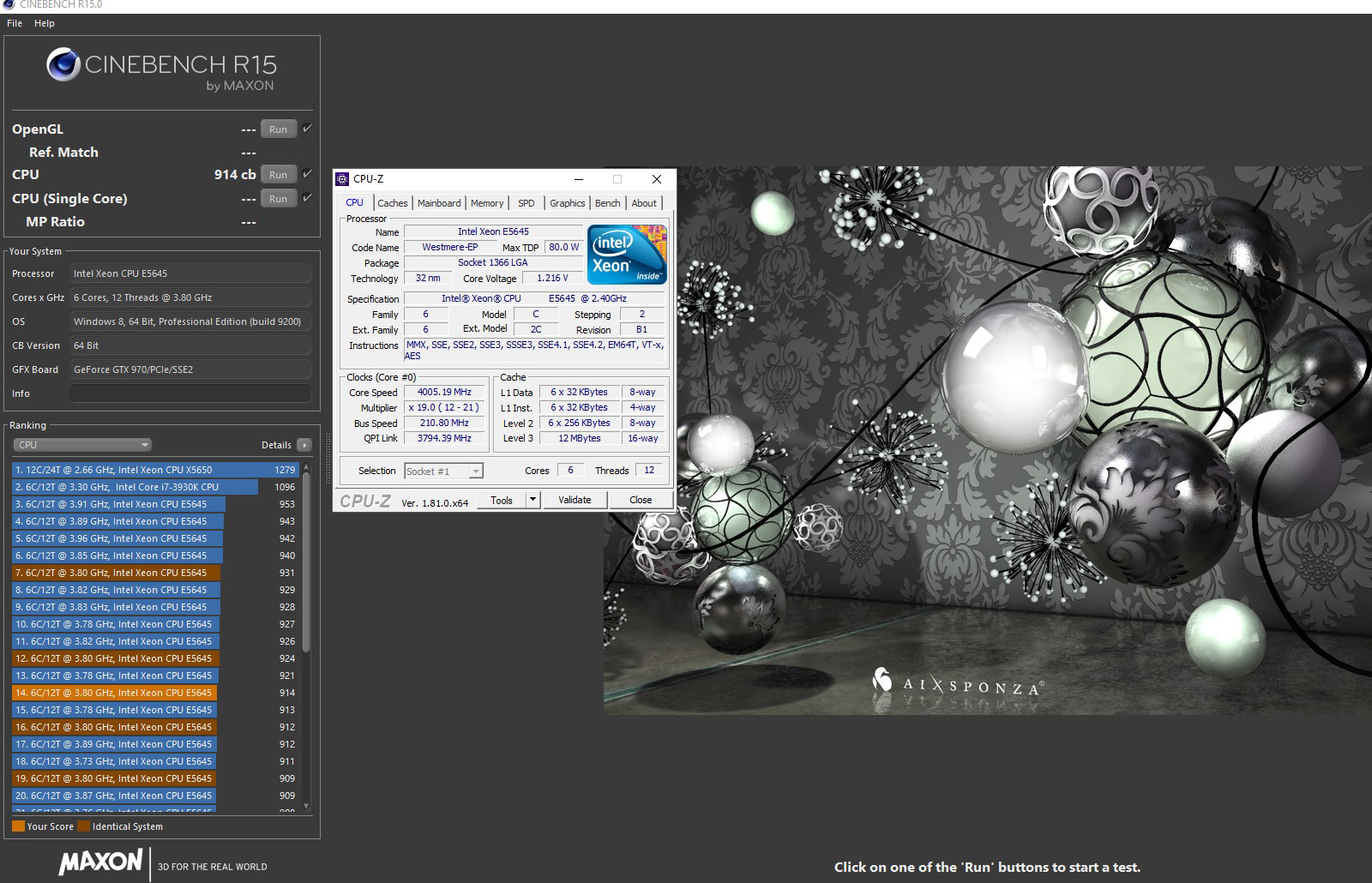Run the CPU benchmark

pyautogui.click(x=279, y=175)
